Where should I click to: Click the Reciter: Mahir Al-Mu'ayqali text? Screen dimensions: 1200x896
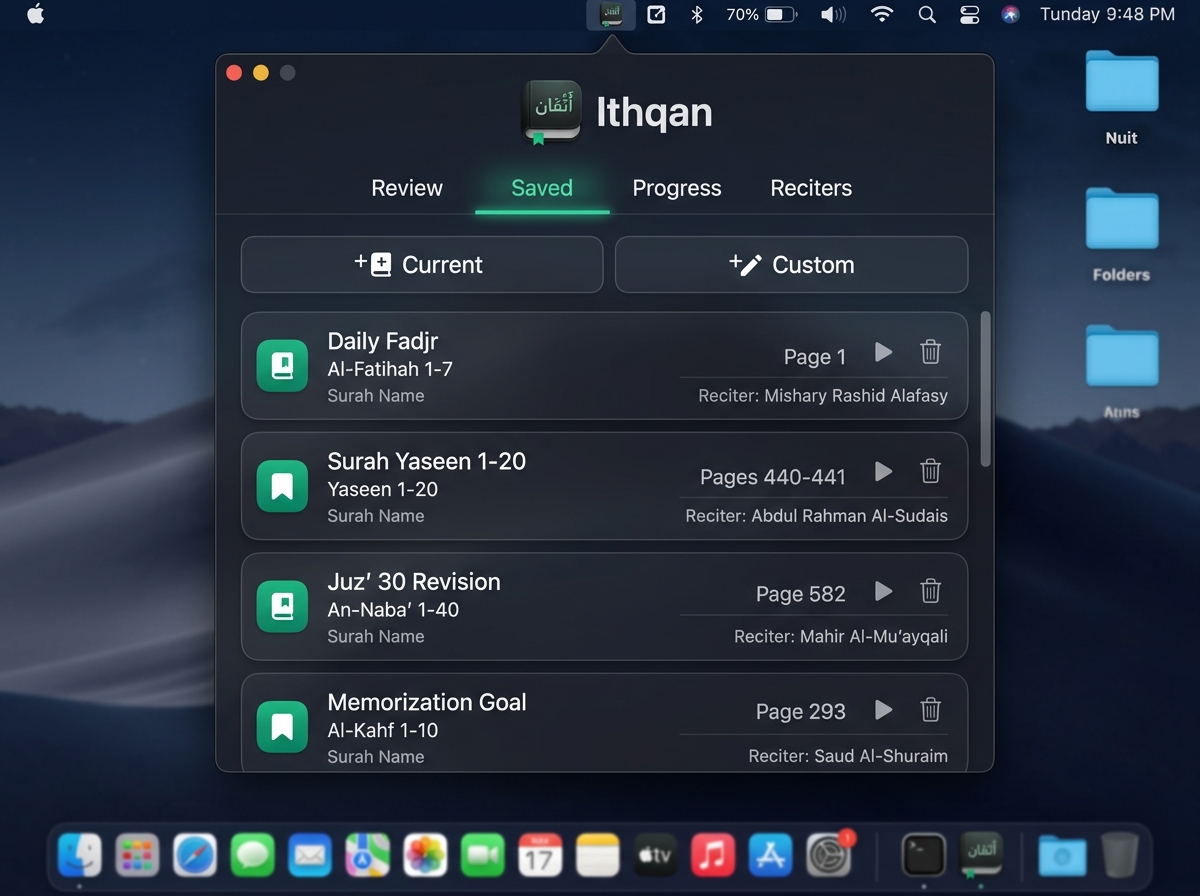pyautogui.click(x=841, y=636)
